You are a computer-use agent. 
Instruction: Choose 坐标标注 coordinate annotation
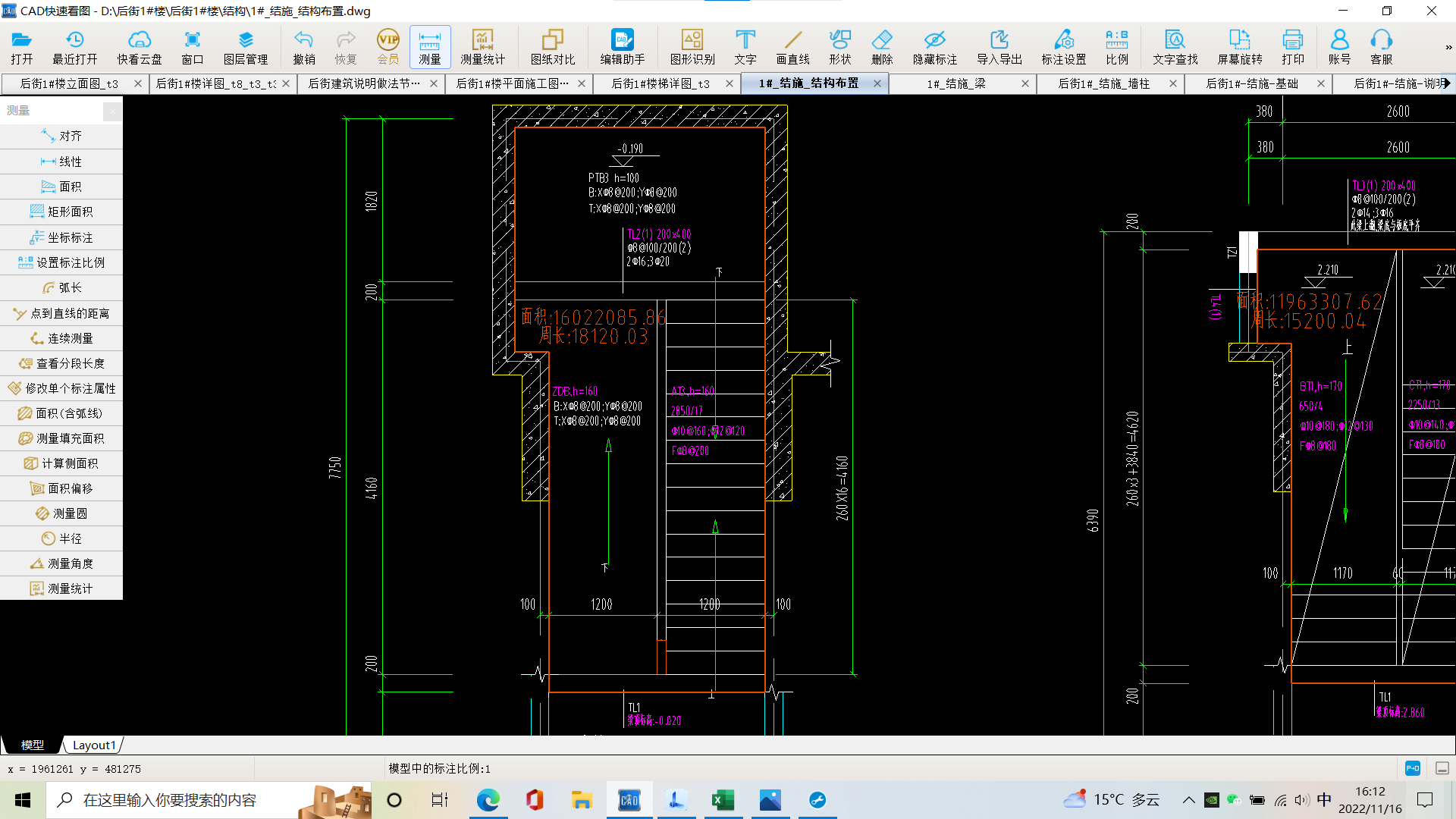(61, 237)
